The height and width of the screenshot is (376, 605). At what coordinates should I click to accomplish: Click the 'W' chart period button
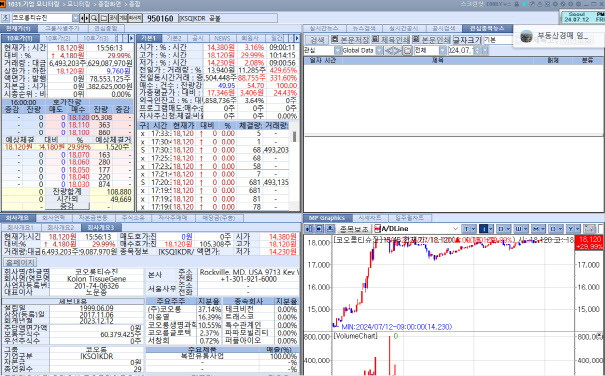pyautogui.click(x=518, y=229)
